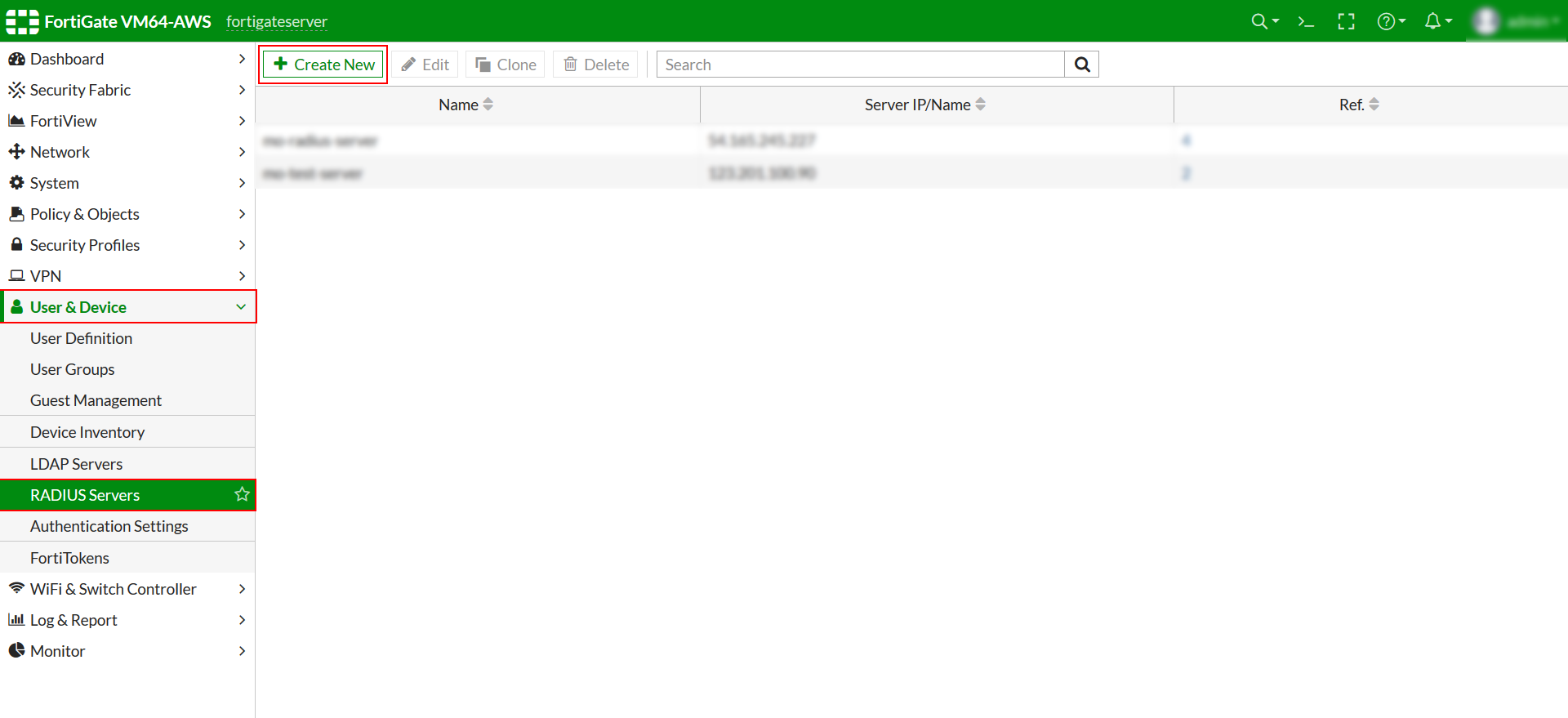Open the help question-mark menu

click(x=1391, y=21)
